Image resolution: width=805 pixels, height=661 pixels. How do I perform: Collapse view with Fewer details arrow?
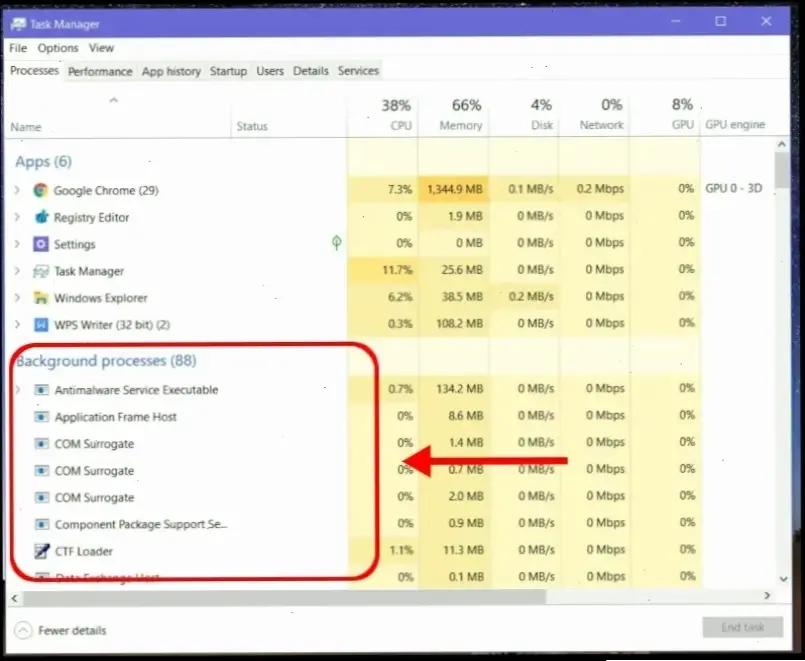(23, 630)
